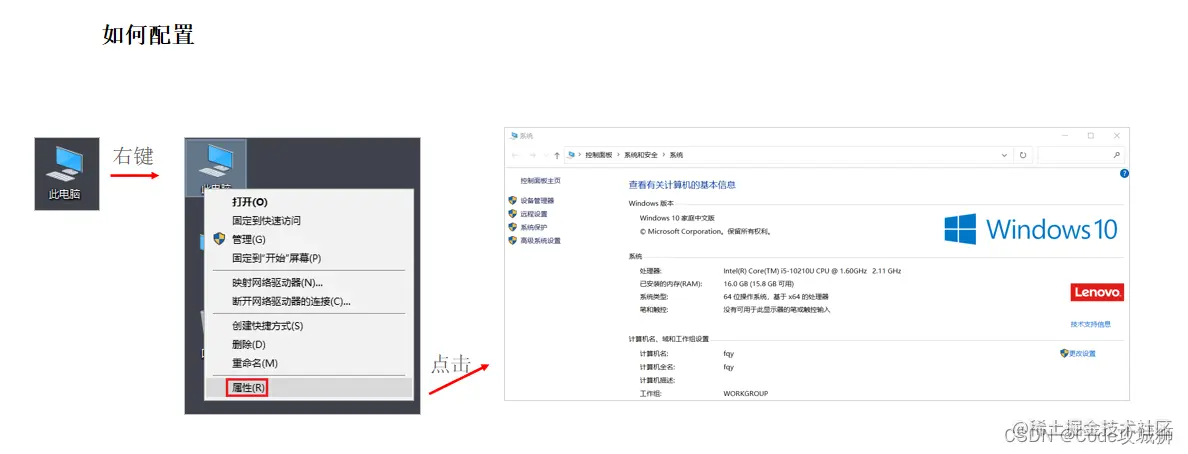Click the computer icon in the address bar

pos(571,155)
